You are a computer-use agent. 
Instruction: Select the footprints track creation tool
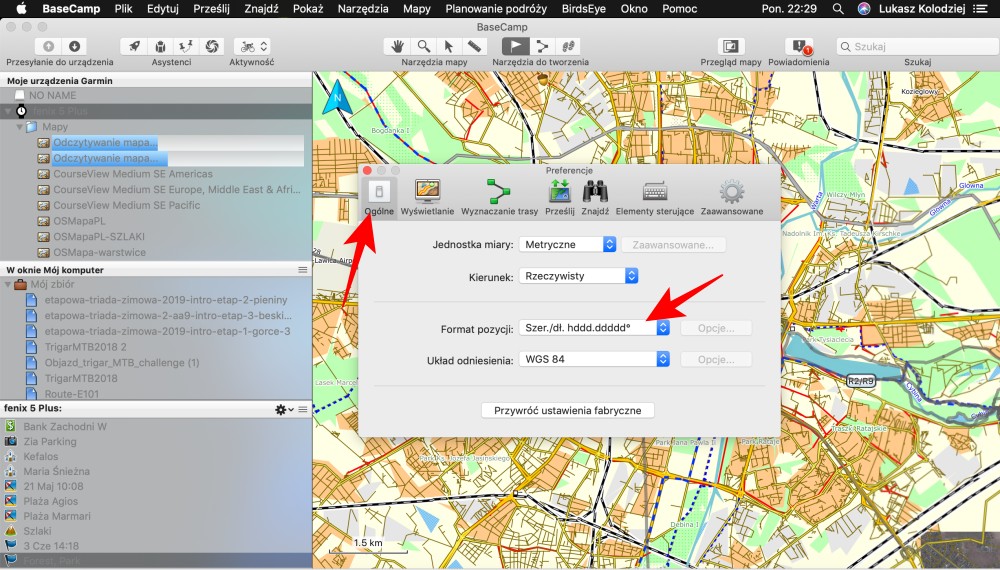click(x=568, y=46)
